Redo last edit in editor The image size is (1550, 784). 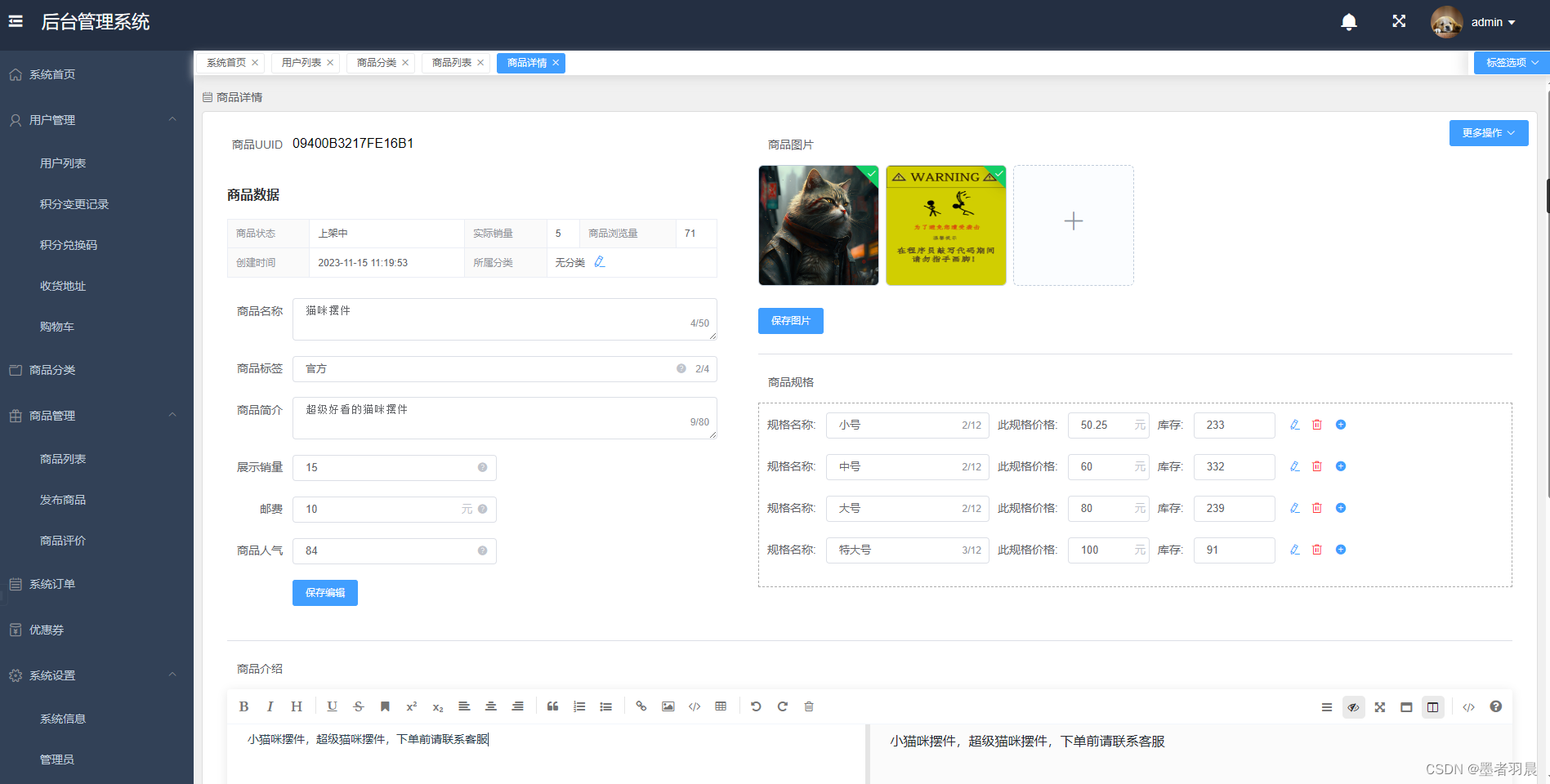[x=782, y=706]
